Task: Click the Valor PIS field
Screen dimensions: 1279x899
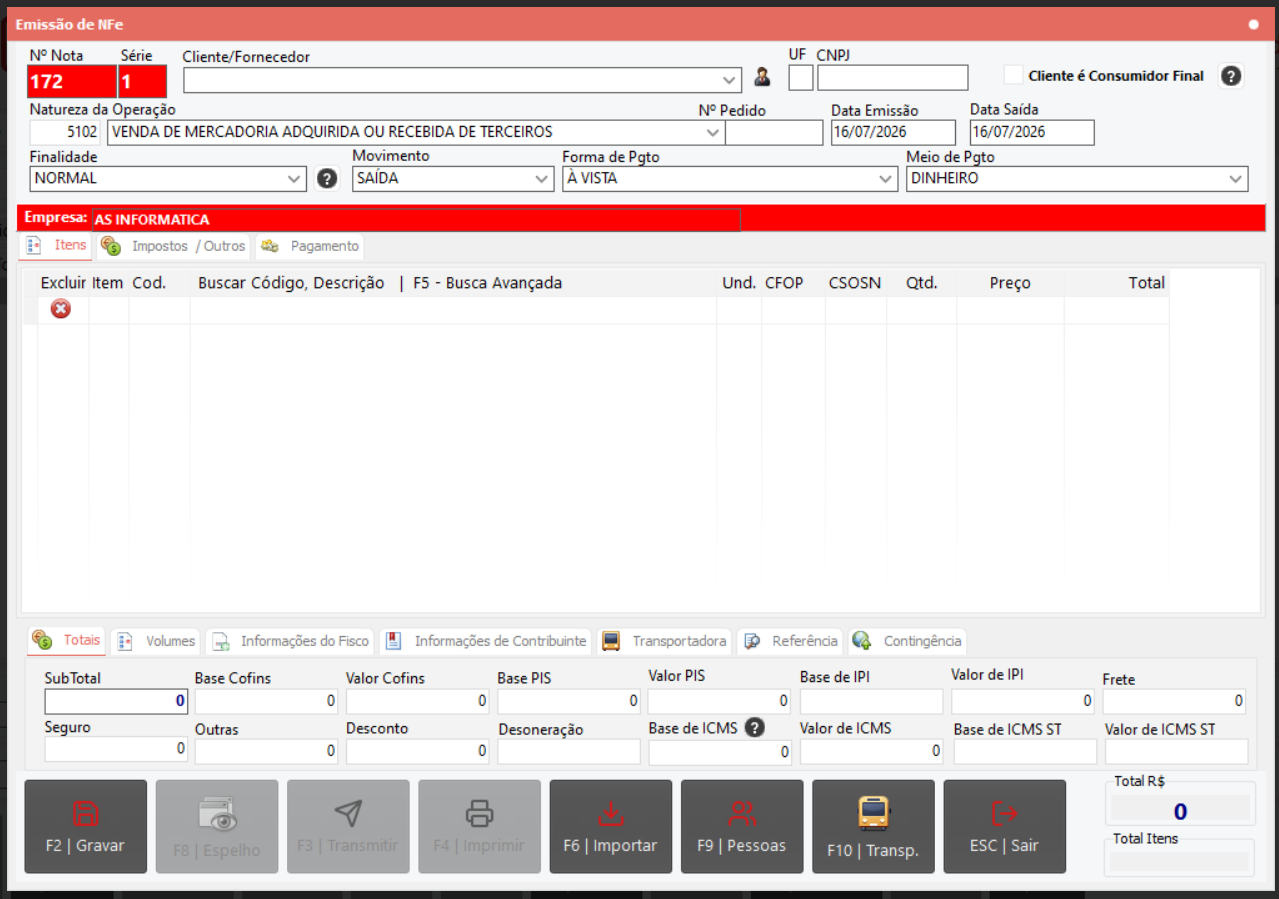Action: coord(720,701)
